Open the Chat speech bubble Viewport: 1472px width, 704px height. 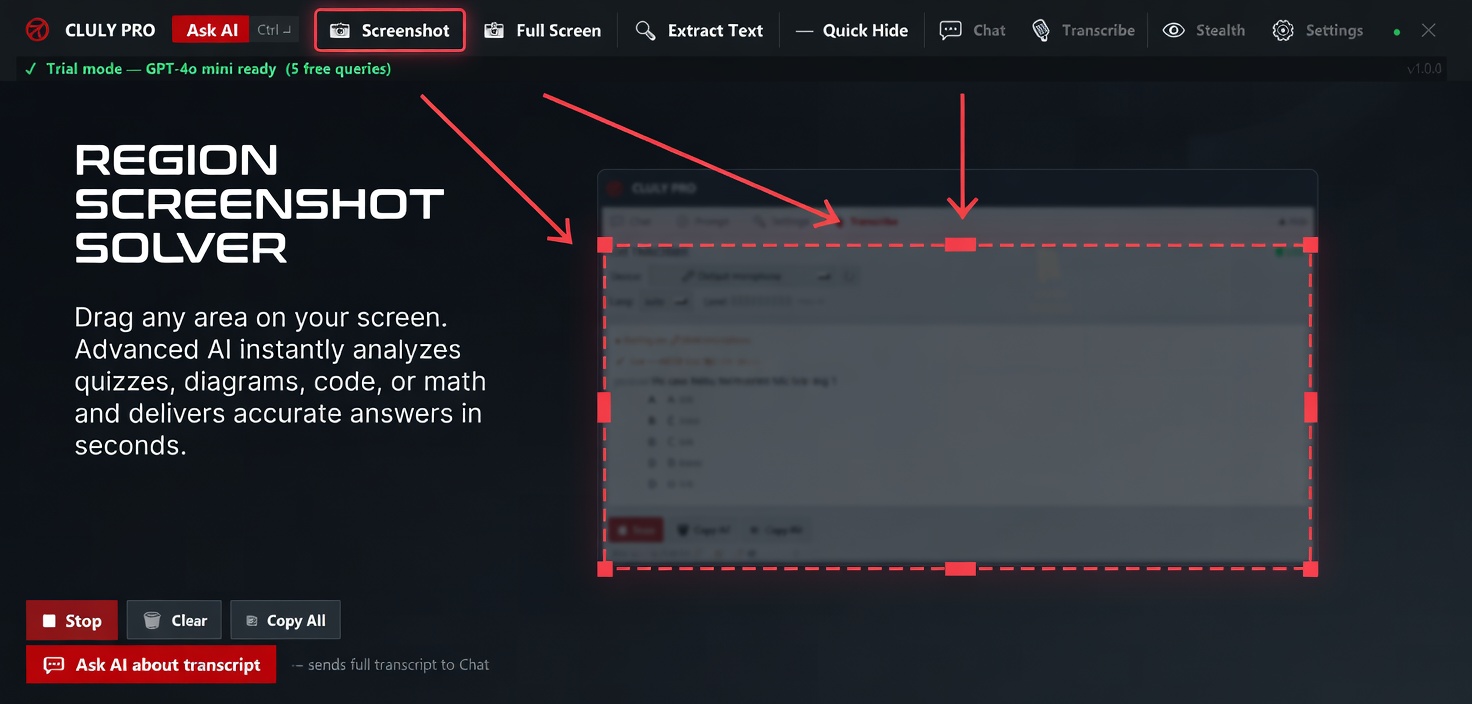tap(950, 30)
